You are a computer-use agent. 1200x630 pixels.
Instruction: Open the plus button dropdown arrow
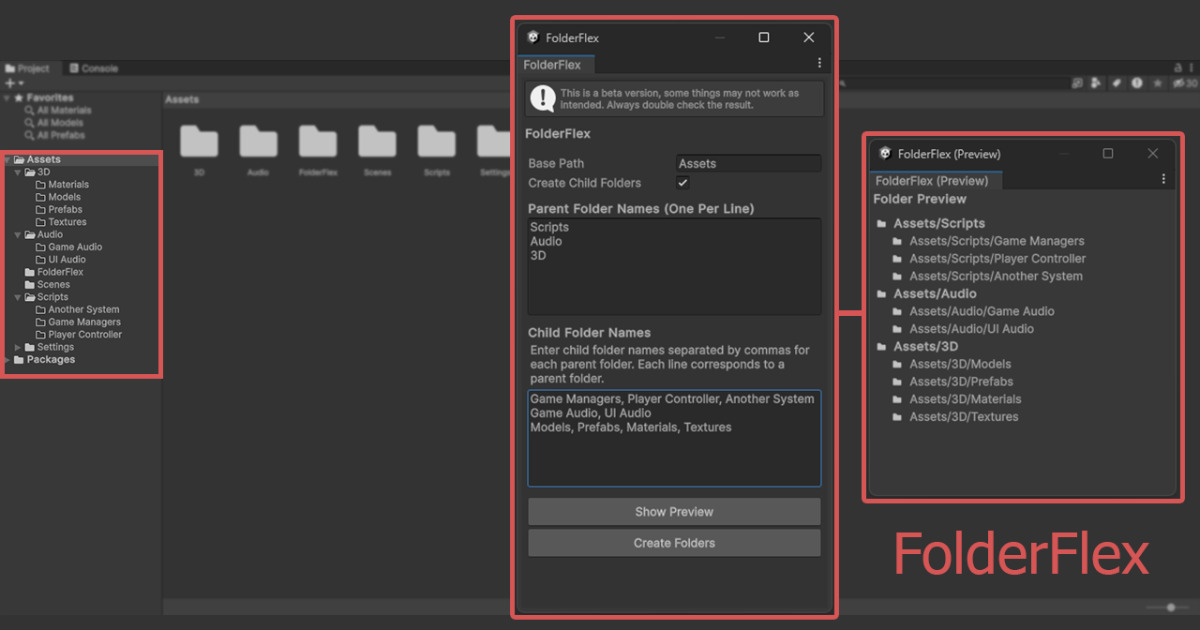[x=20, y=83]
